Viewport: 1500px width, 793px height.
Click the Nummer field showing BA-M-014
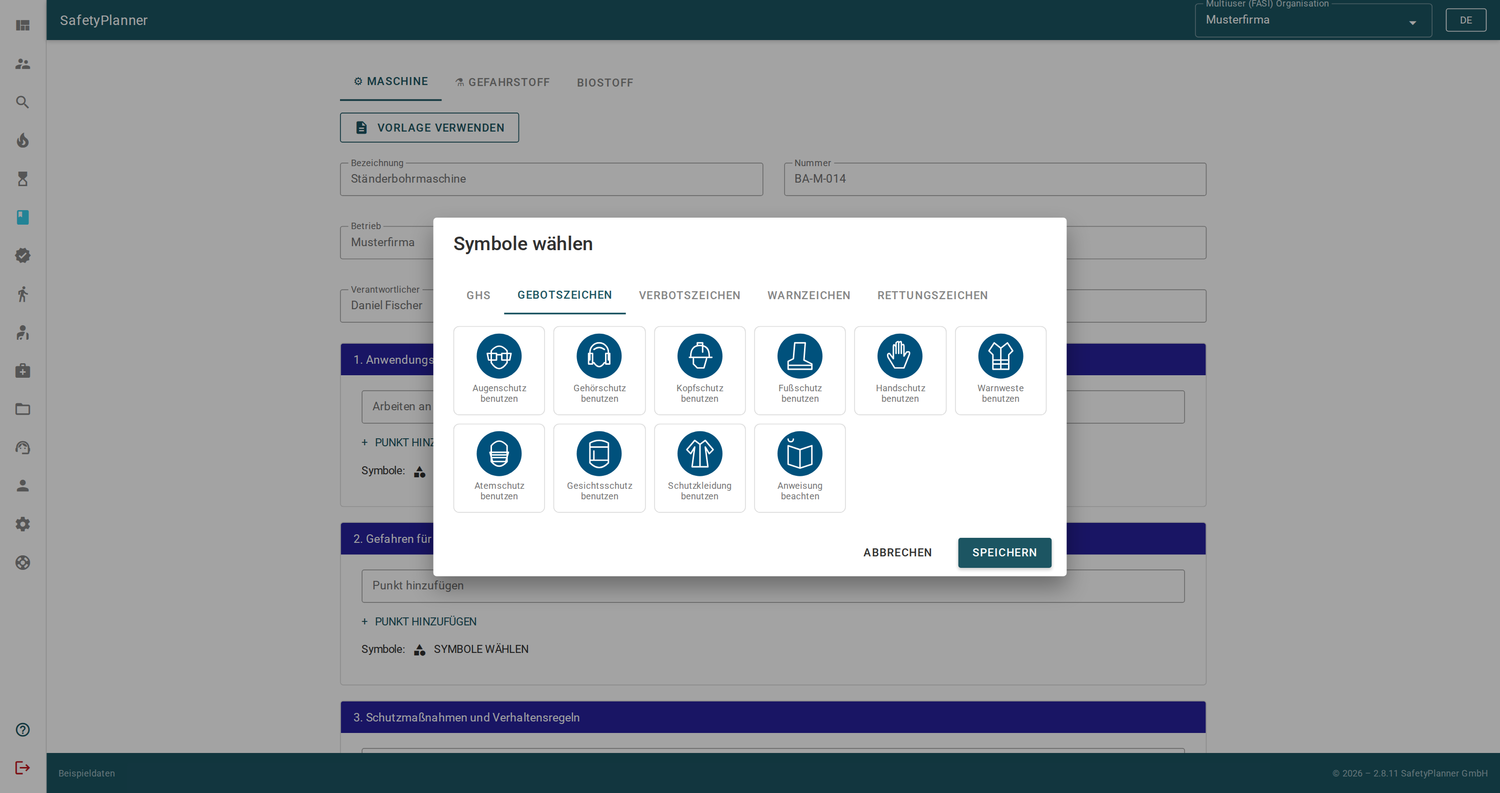[995, 179]
